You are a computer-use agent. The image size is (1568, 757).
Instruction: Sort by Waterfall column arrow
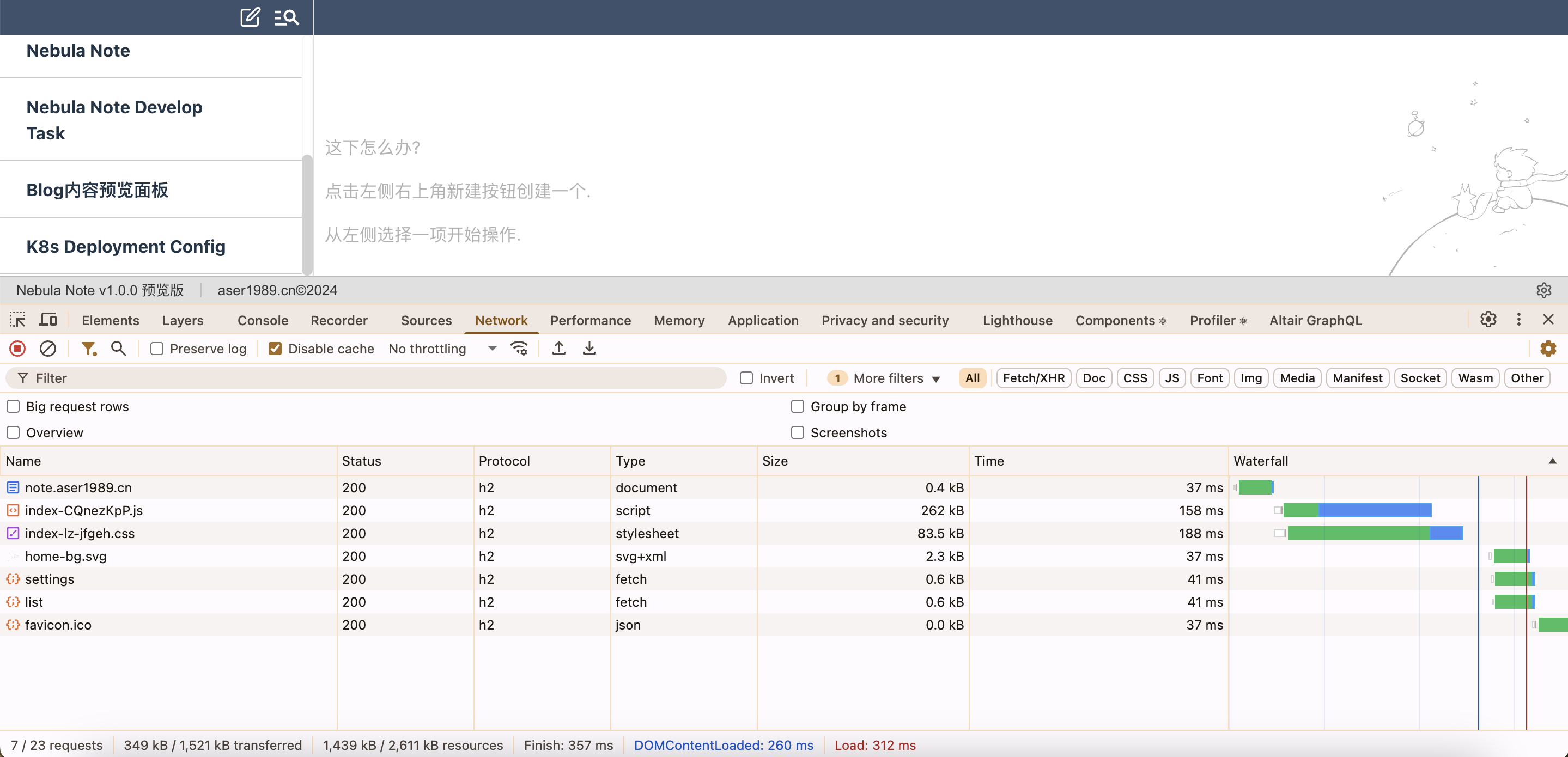pos(1552,461)
